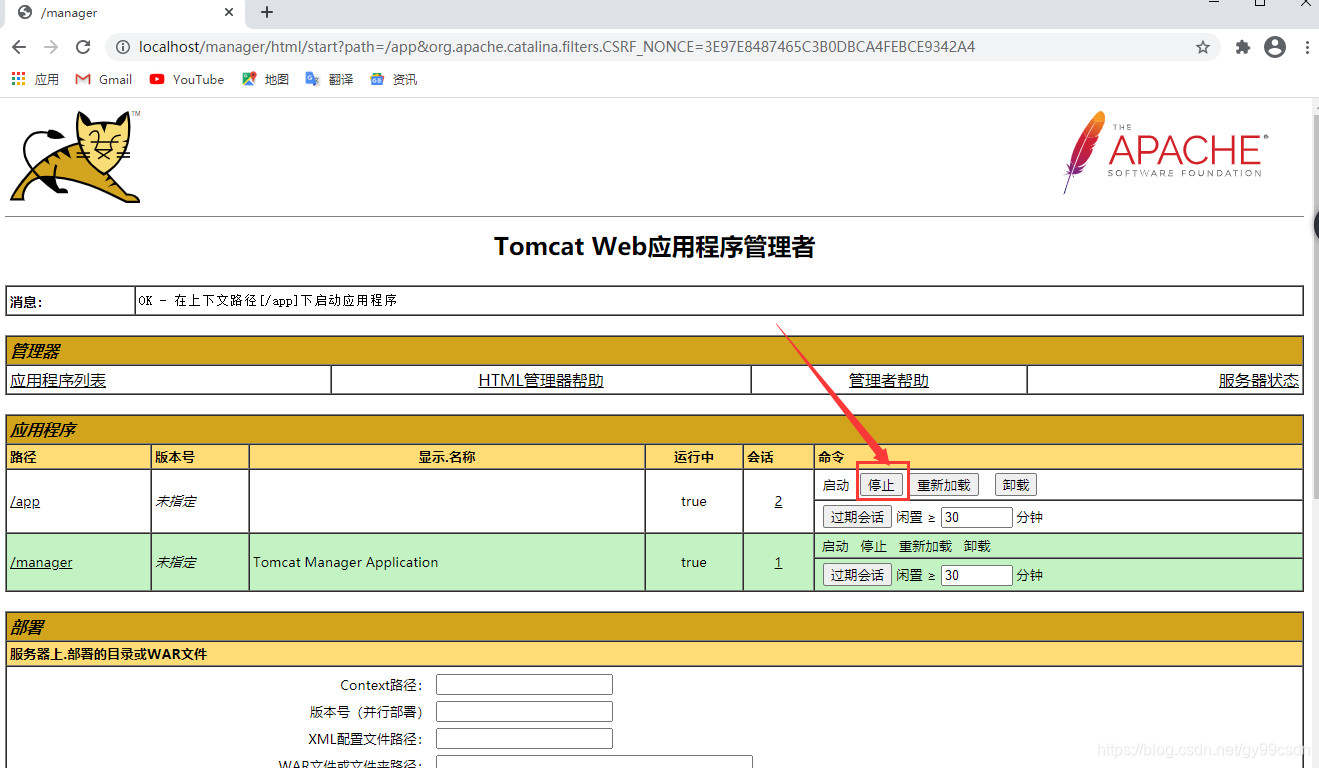Click 未指定 version in /app row
Image resolution: width=1319 pixels, height=768 pixels.
pyautogui.click(x=175, y=501)
